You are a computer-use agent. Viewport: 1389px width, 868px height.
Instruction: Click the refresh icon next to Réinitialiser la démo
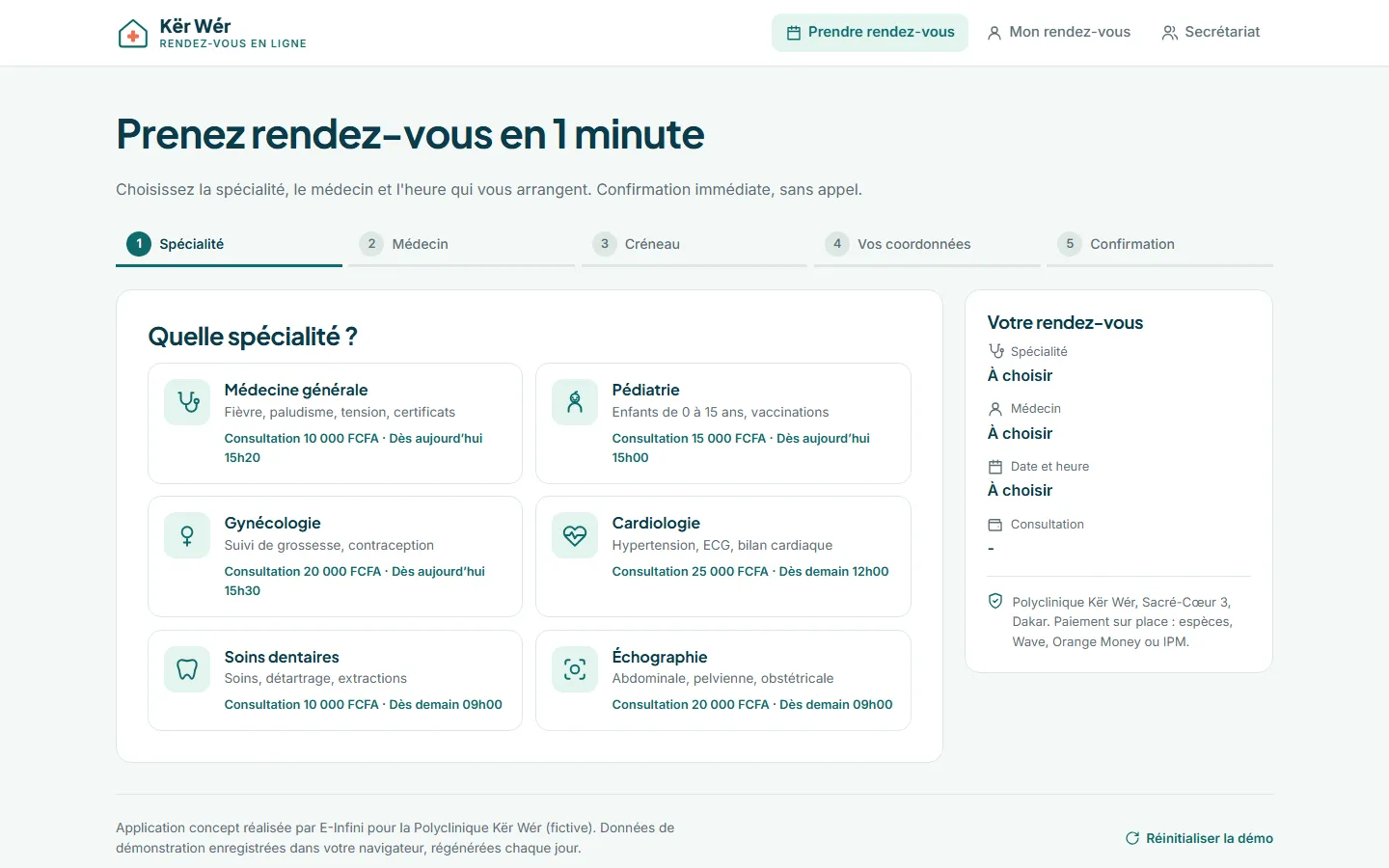click(x=1132, y=838)
